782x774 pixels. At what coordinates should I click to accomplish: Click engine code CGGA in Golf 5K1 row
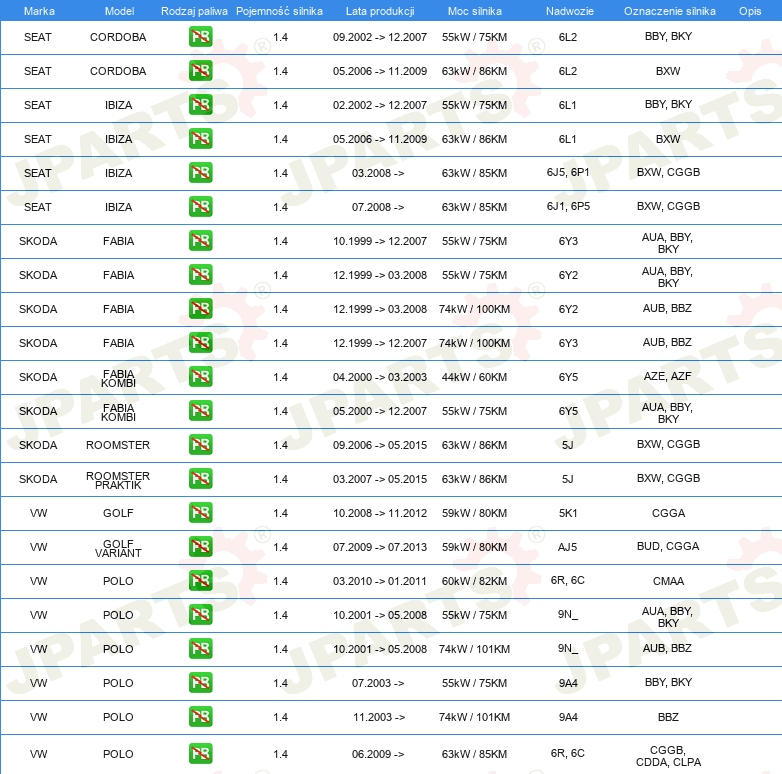668,513
